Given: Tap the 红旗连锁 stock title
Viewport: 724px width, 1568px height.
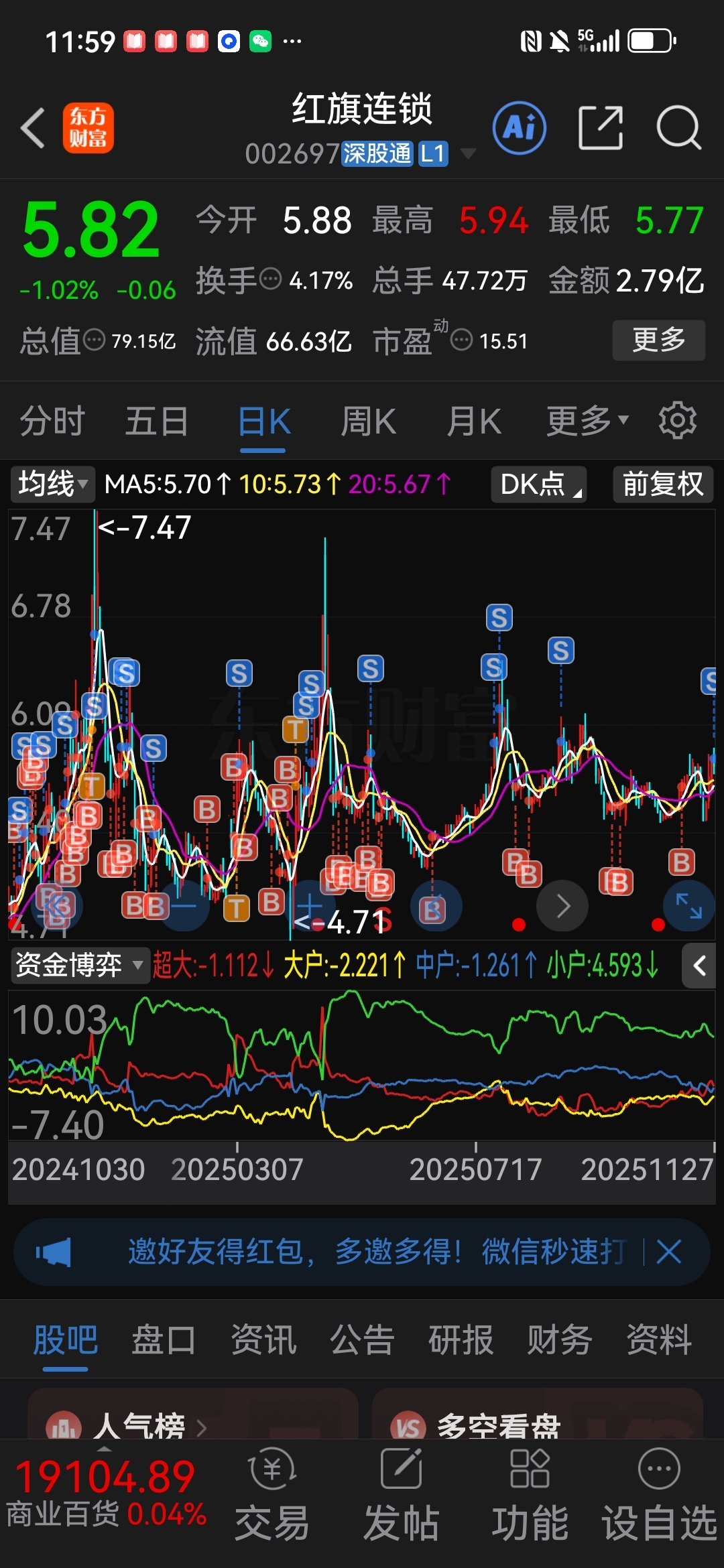Looking at the screenshot, I should [x=362, y=109].
